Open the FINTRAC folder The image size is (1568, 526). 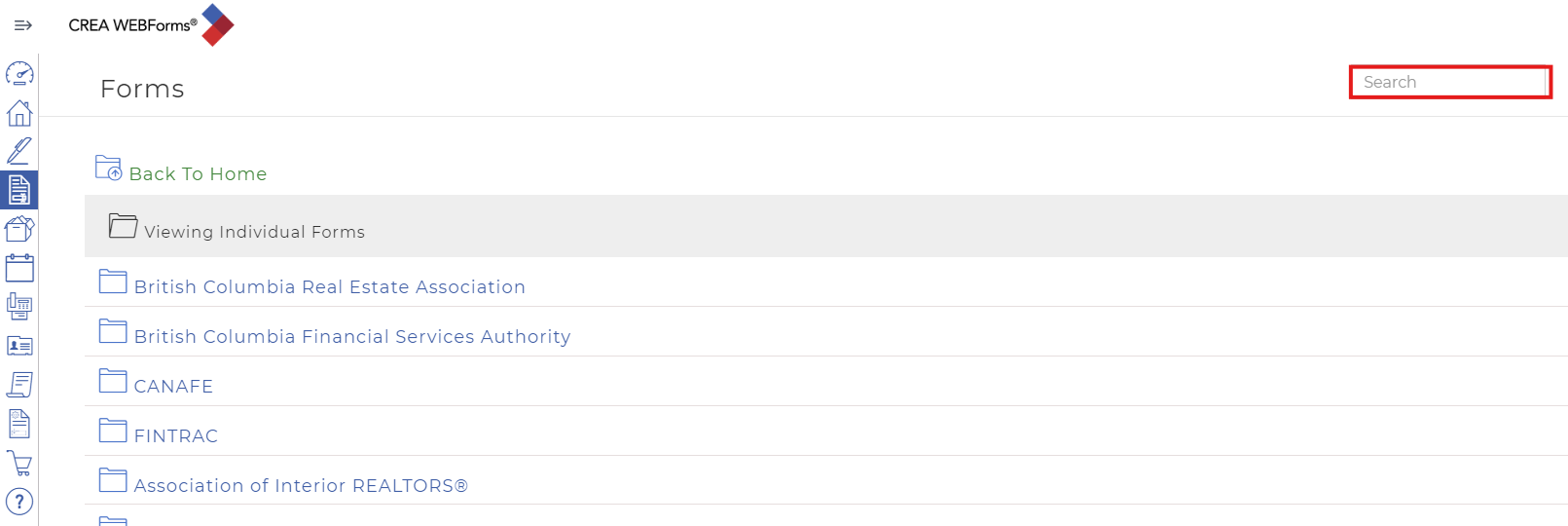175,436
